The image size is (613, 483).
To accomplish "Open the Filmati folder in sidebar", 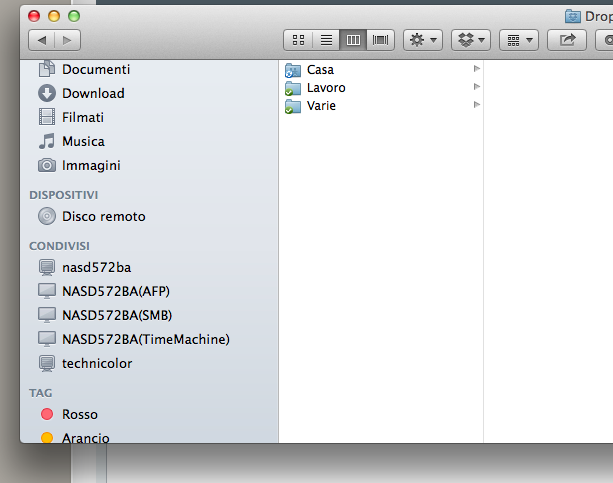I will pyautogui.click(x=82, y=117).
